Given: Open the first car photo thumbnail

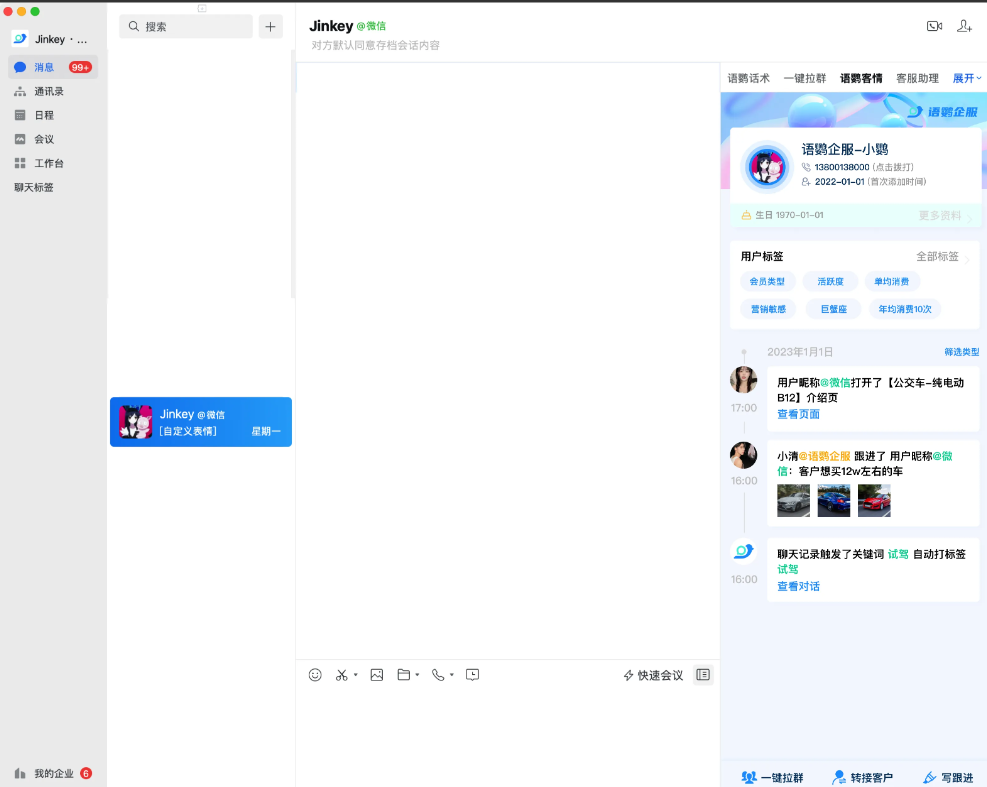Looking at the screenshot, I should click(x=794, y=500).
